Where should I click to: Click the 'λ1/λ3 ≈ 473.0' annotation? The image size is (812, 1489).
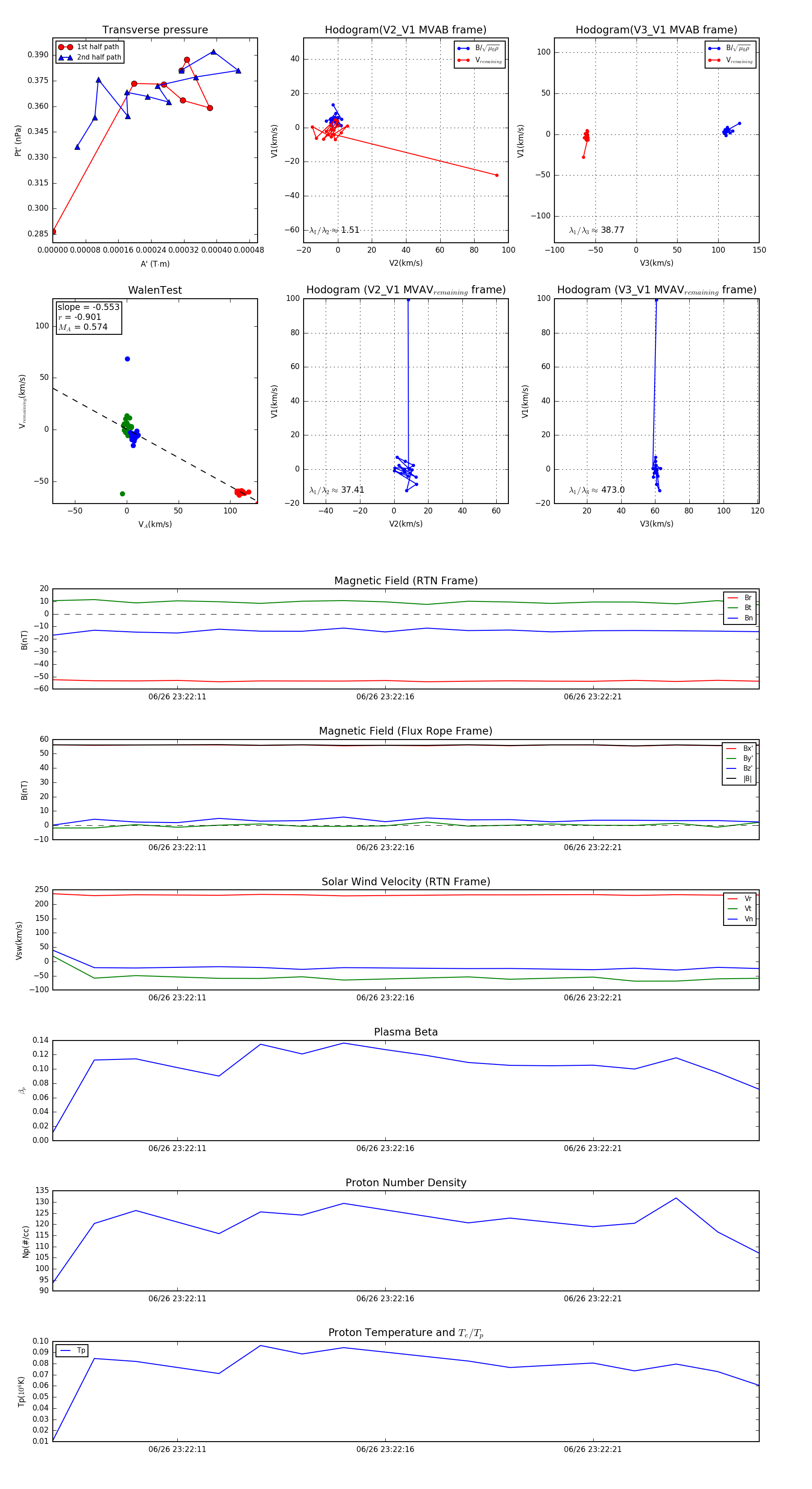tap(596, 490)
